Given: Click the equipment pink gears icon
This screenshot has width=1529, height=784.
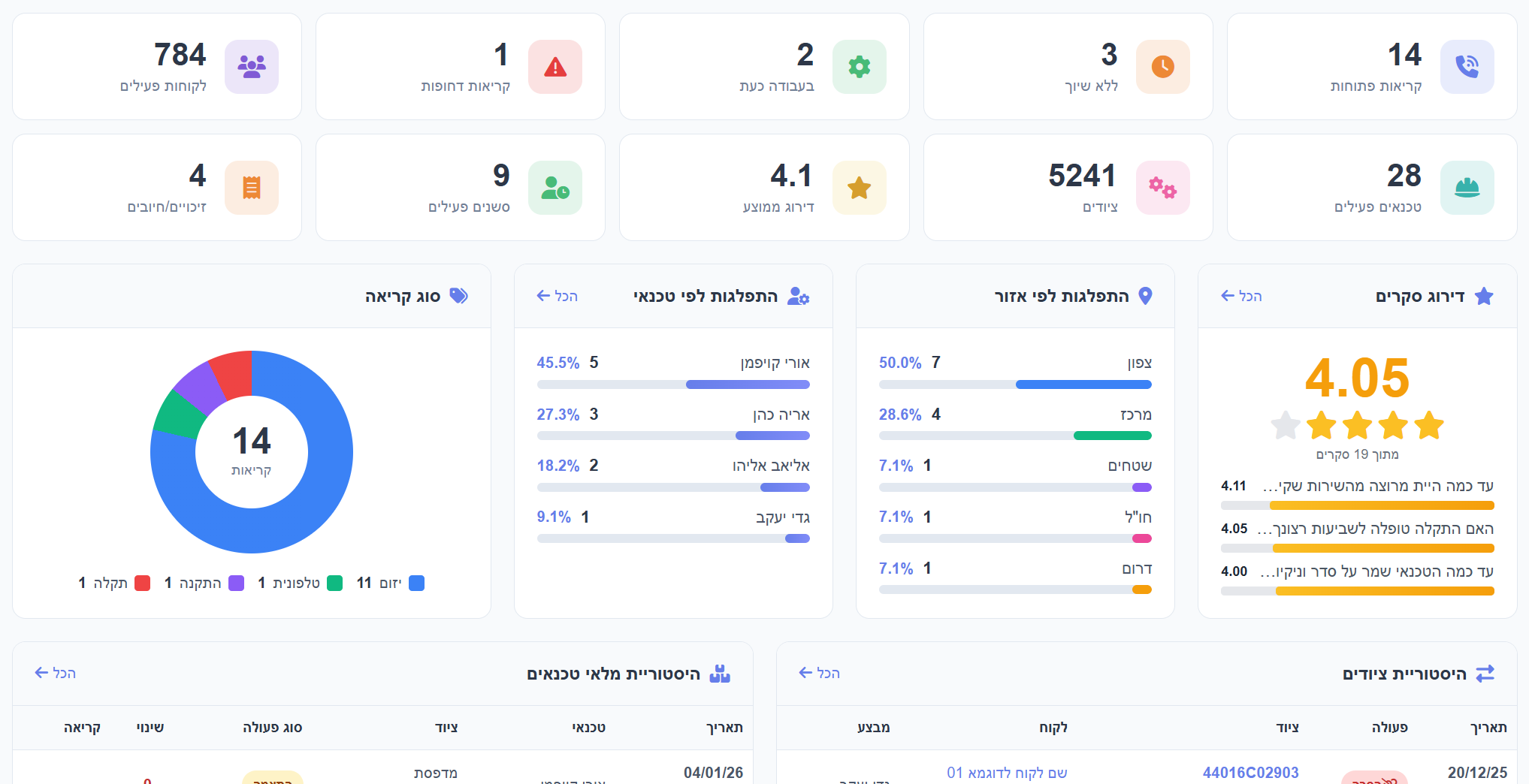Looking at the screenshot, I should tap(1162, 188).
